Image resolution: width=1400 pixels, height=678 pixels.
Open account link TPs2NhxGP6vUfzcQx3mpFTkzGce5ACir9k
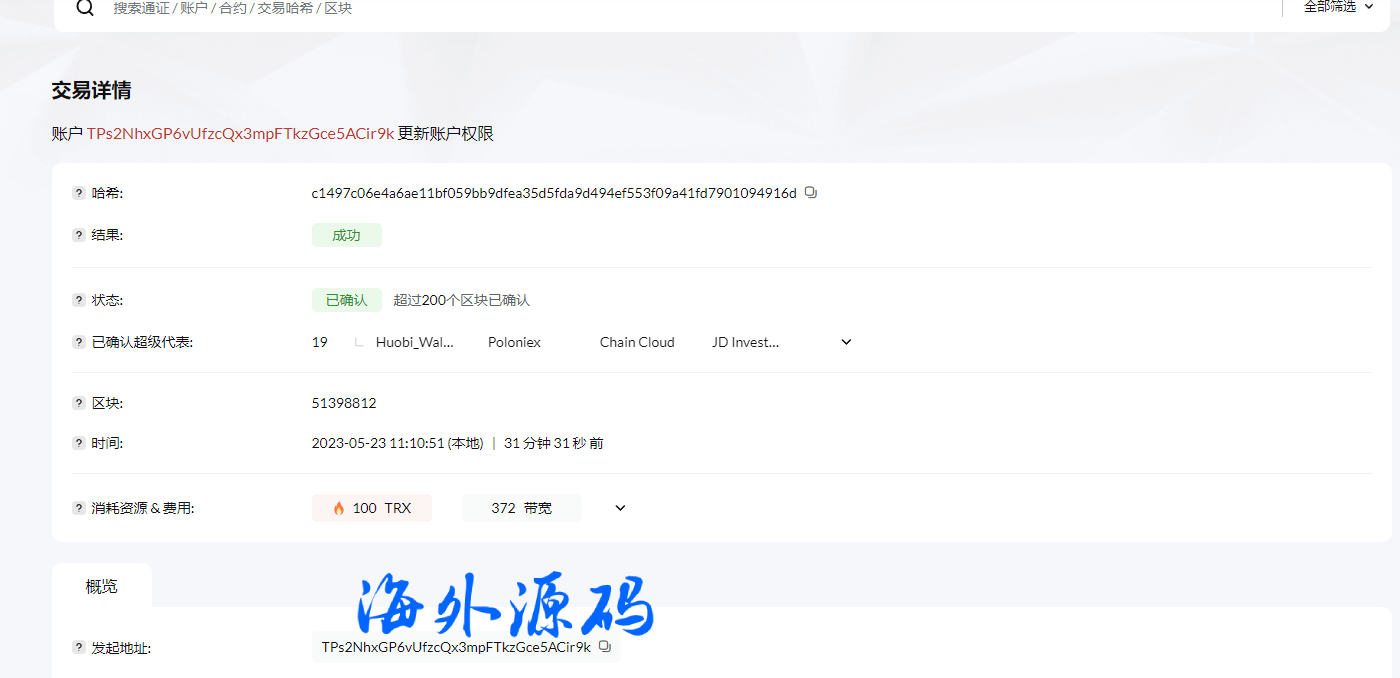(241, 132)
